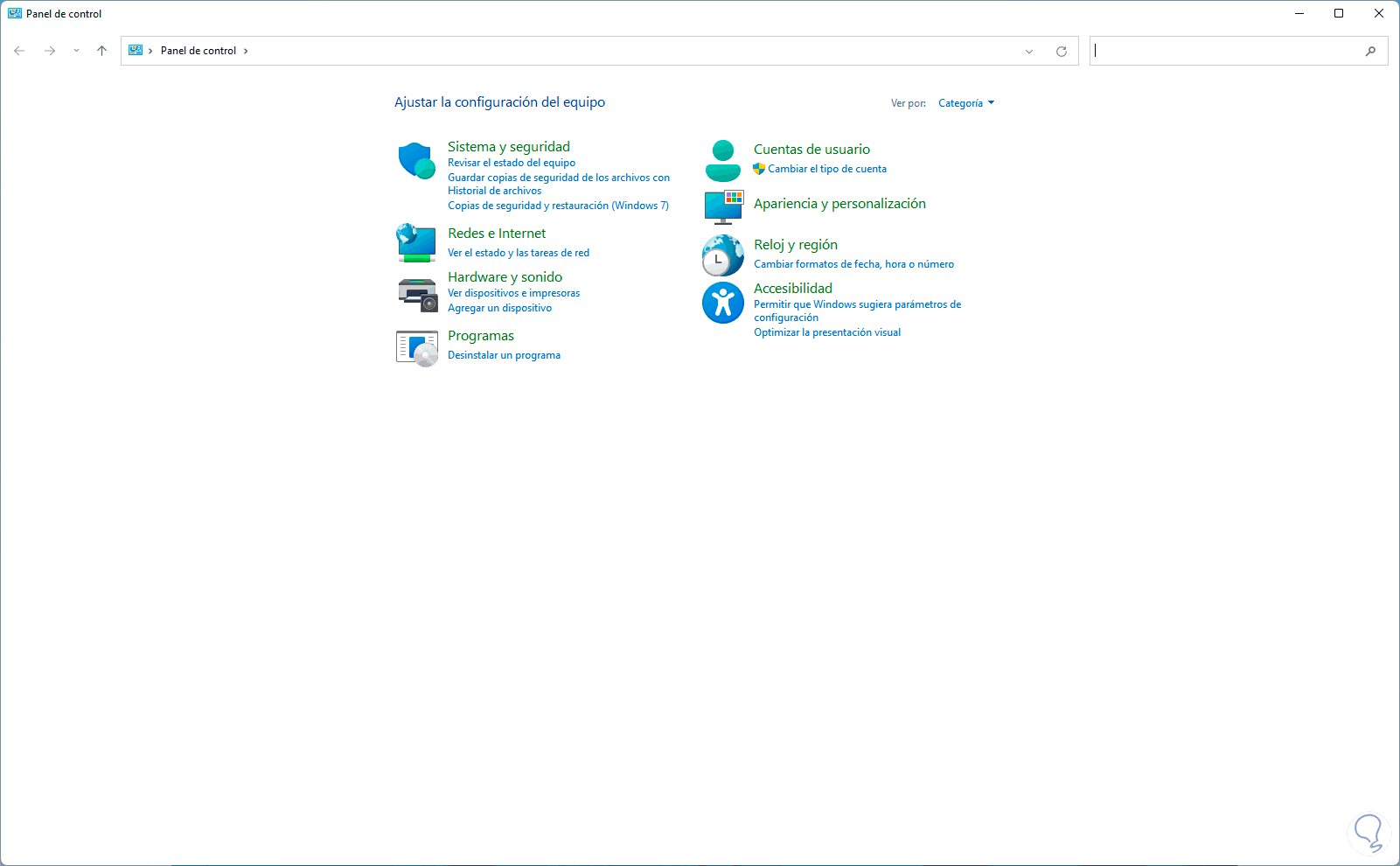Minimize the Panel de control window
Screen dimensions: 1400x866
tap(1299, 14)
